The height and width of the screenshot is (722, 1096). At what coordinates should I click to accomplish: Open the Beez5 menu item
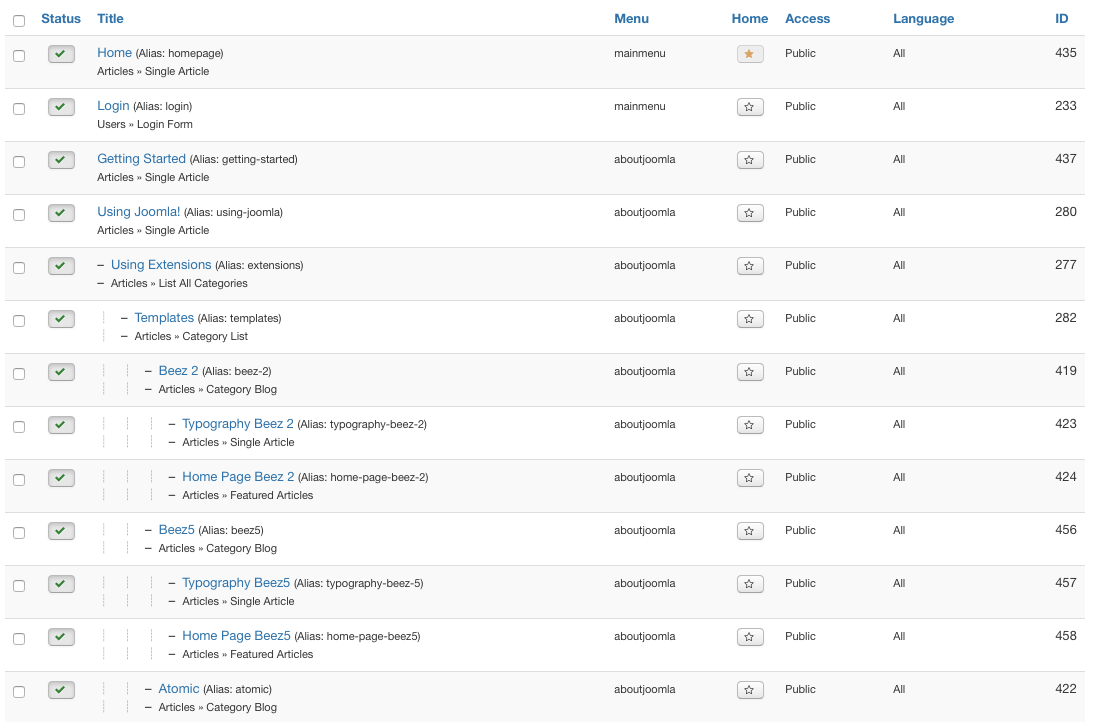click(176, 530)
